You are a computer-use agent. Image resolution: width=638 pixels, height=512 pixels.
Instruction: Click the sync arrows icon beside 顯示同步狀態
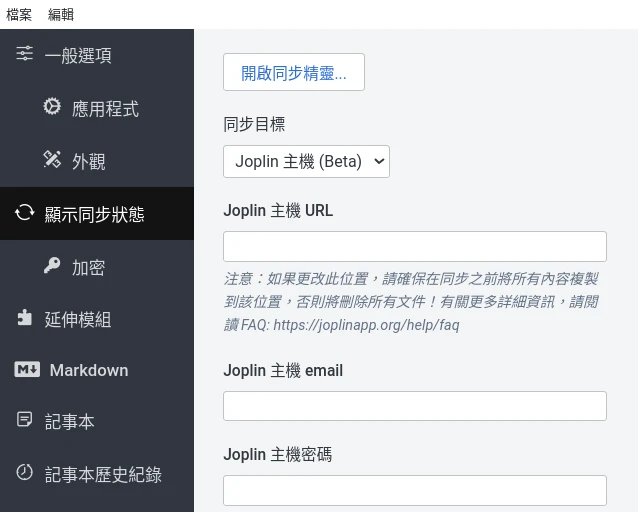point(25,213)
